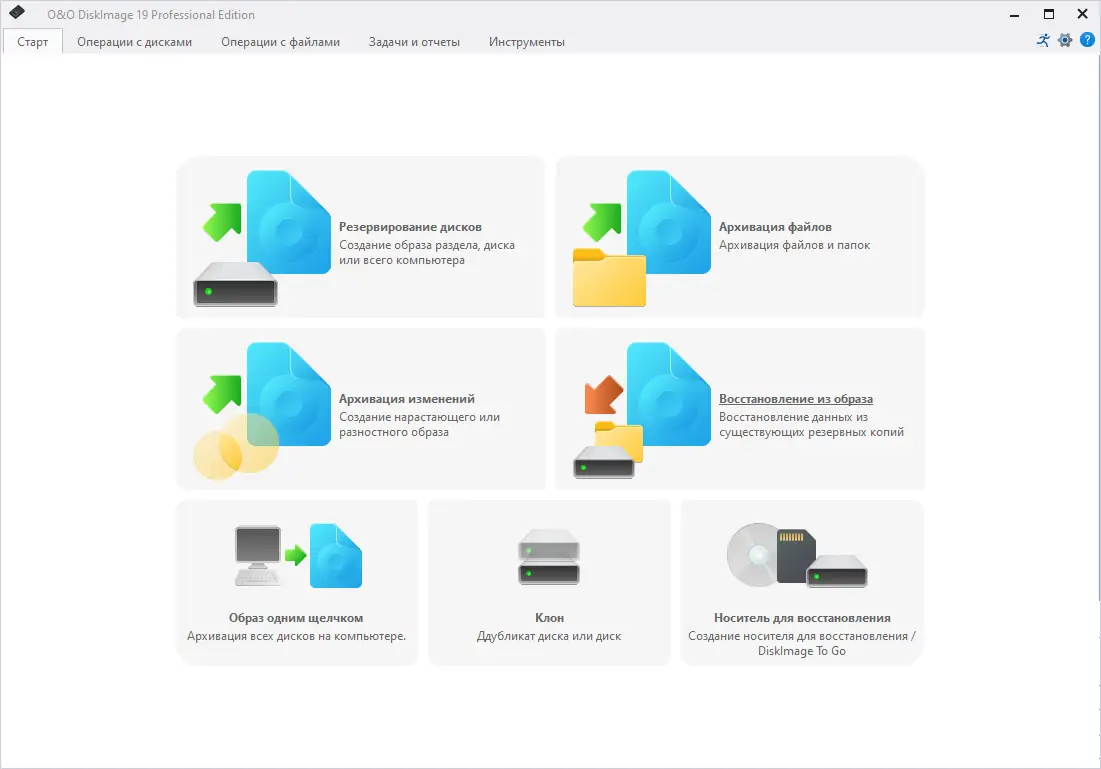Viewport: 1101px width, 769px height.
Task: Open Образ одним щелчком one-click imaging
Action: tap(297, 582)
